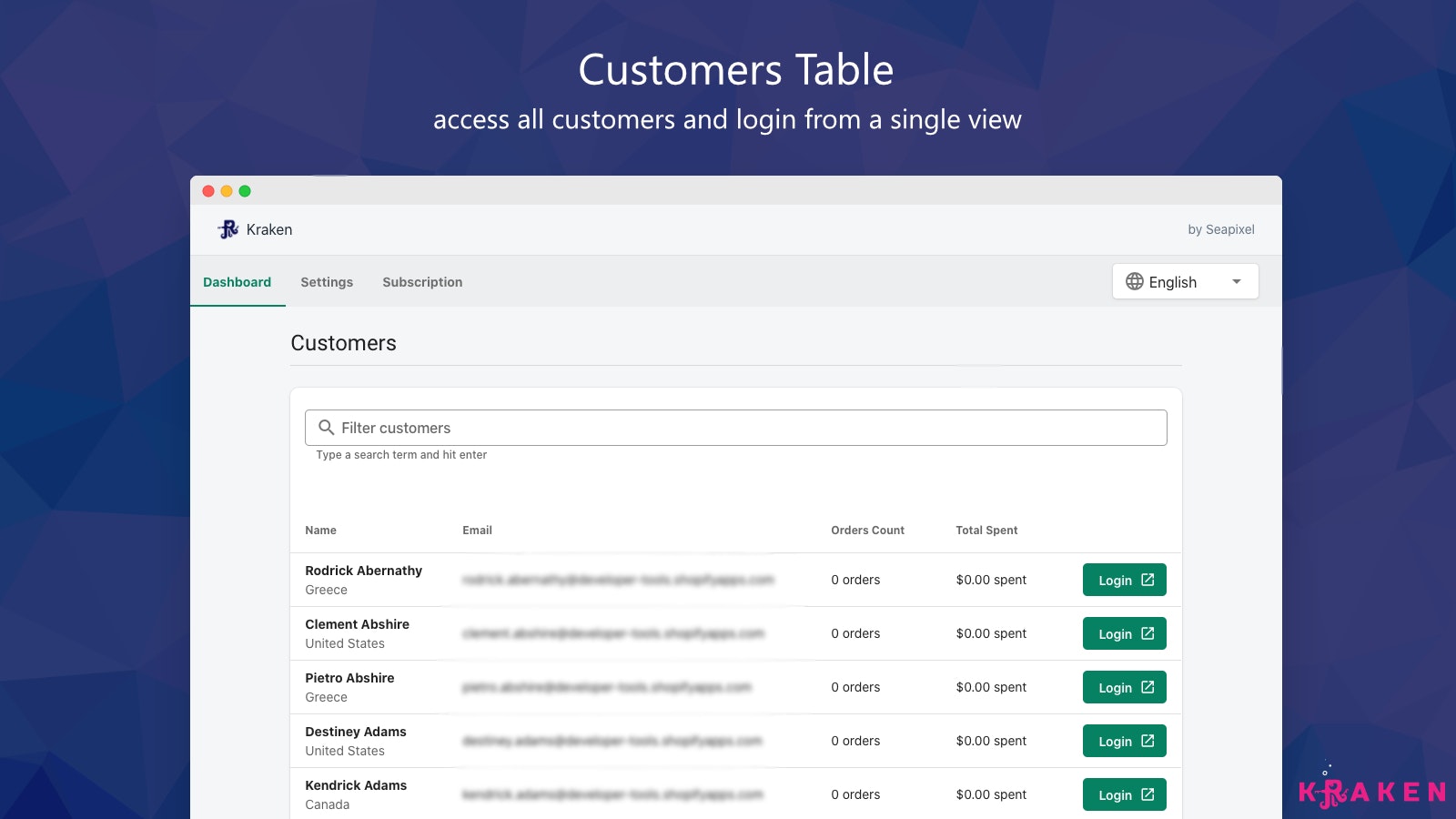Switch to the Settings tab
This screenshot has width=1456, height=819.
(327, 282)
